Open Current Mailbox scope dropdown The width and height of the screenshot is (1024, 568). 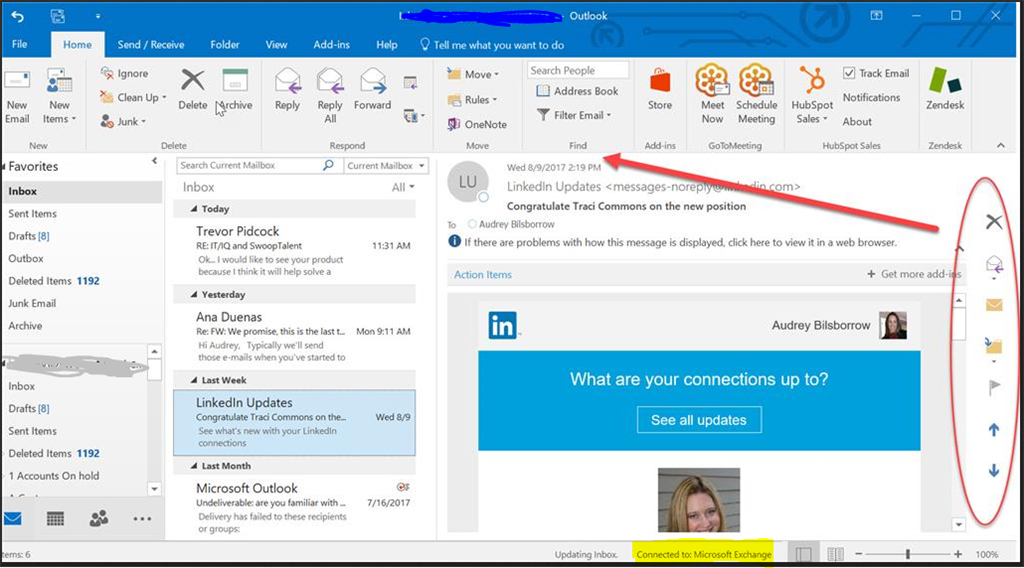click(386, 165)
